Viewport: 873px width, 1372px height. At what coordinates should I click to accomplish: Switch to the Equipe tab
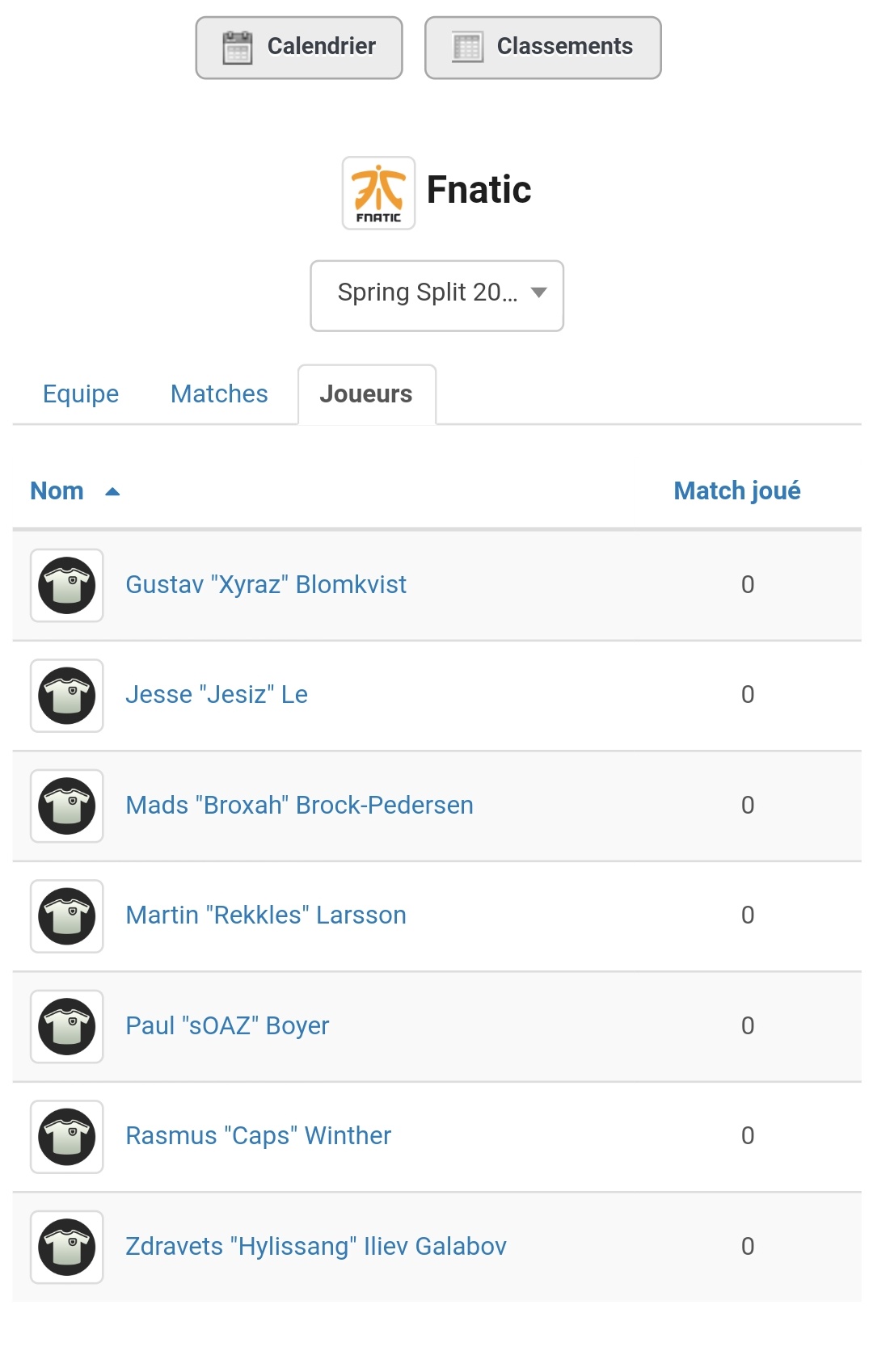pyautogui.click(x=81, y=394)
